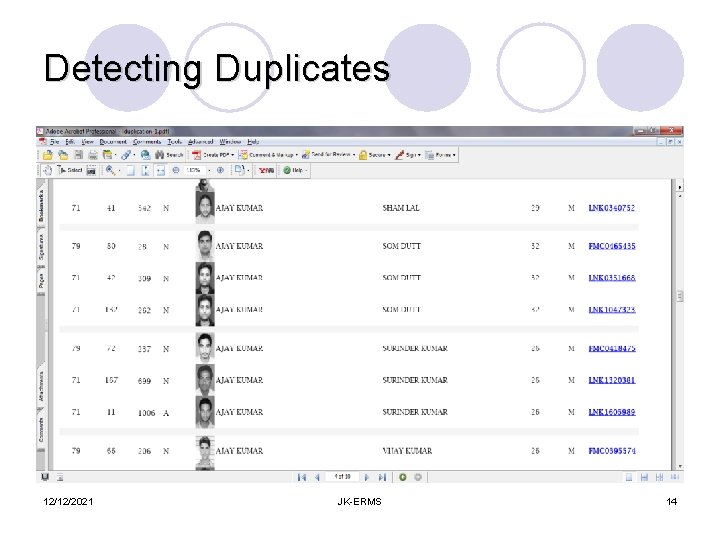Image resolution: width=720 pixels, height=540 pixels.
Task: Click the vertical scrollbar thumb
Action: pos(680,296)
